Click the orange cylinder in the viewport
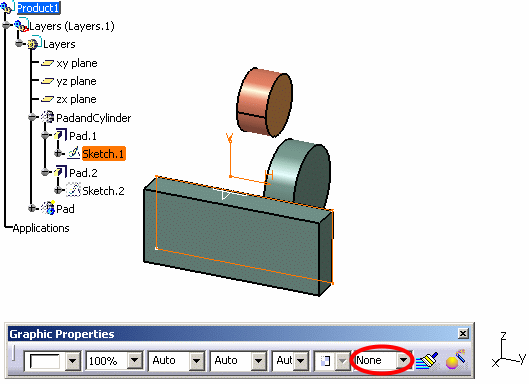The height and width of the screenshot is (384, 529). click(265, 102)
